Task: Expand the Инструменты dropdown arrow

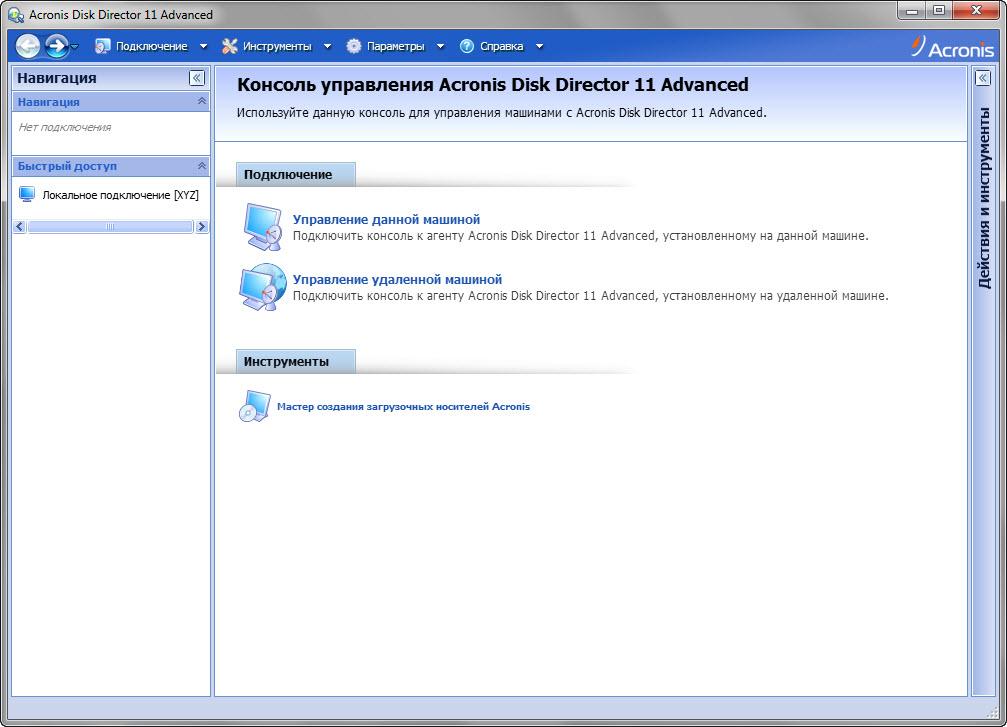Action: (x=328, y=46)
